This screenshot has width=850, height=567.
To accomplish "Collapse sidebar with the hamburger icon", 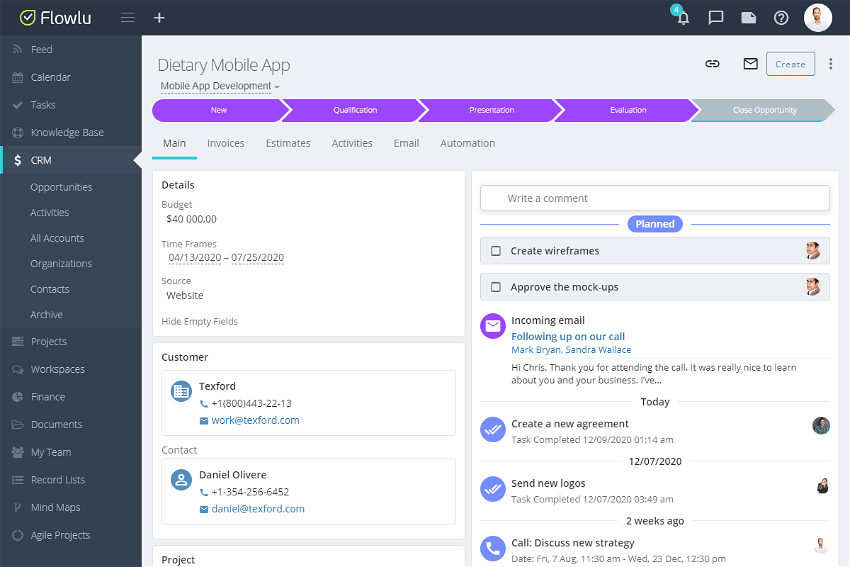I will pos(127,18).
